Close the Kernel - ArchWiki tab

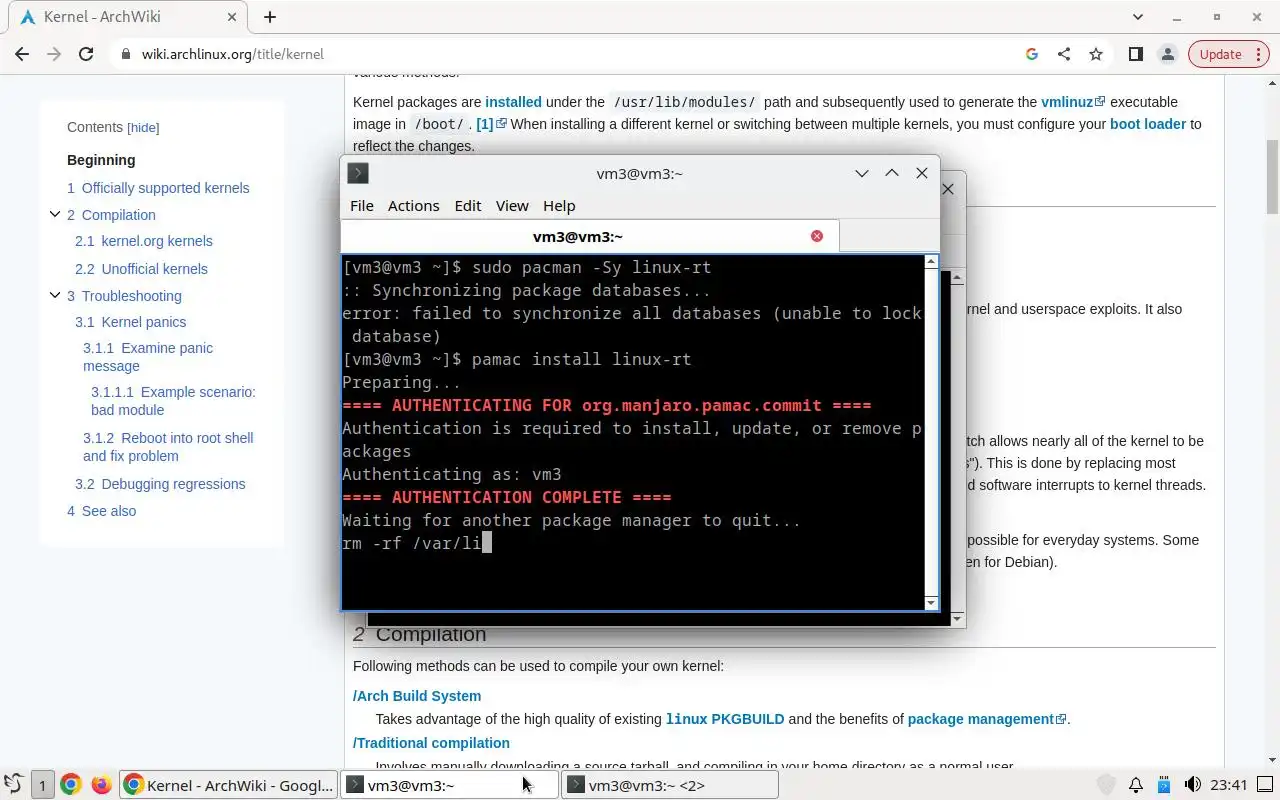[231, 17]
